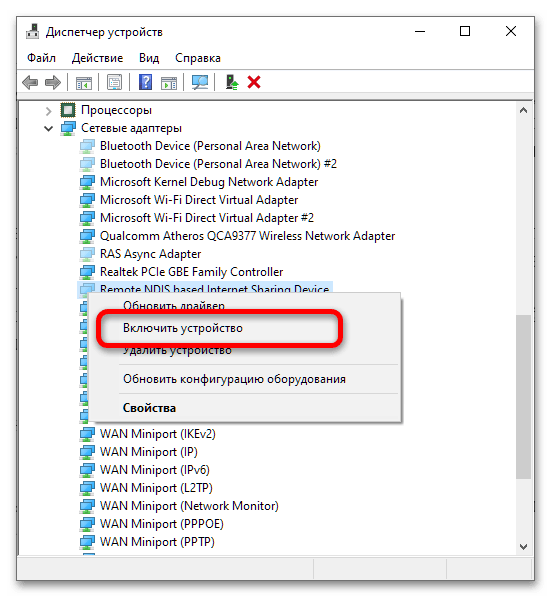The image size is (551, 597).
Task: Select WAN Miniport (PPPOE) device
Action: (x=162, y=524)
